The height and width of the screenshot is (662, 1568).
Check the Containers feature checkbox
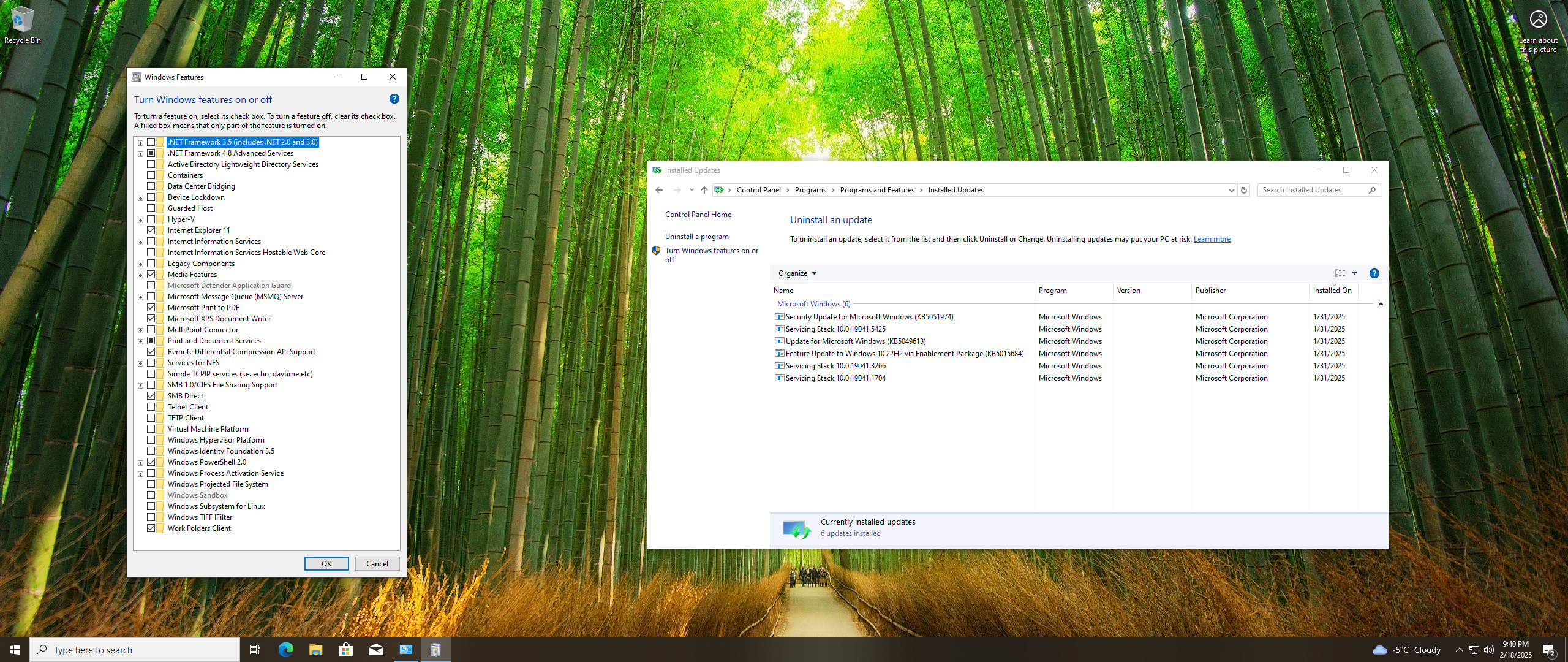click(x=151, y=175)
